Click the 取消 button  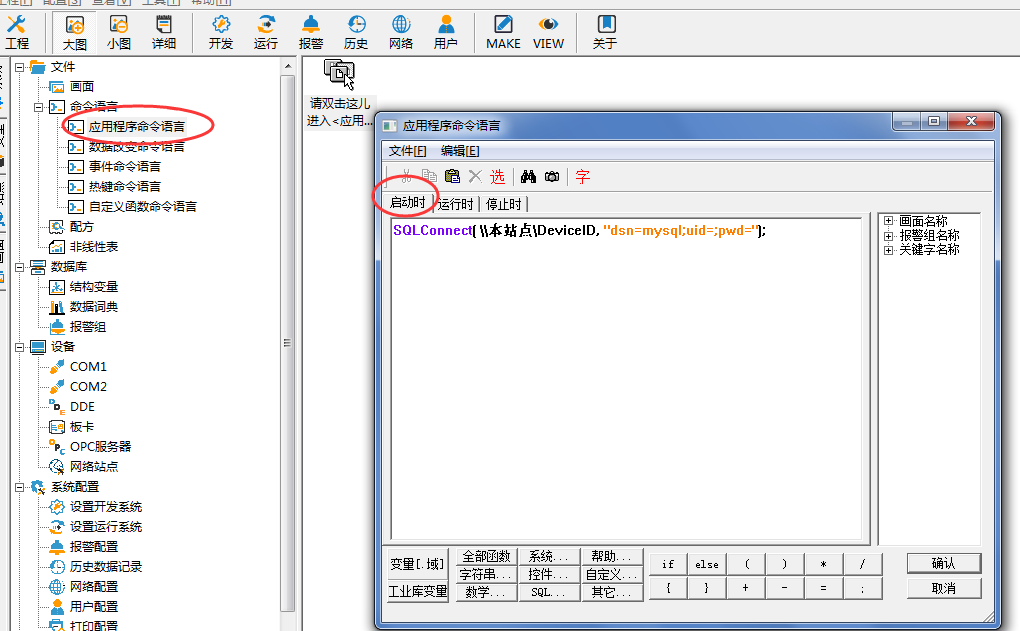coord(944,588)
